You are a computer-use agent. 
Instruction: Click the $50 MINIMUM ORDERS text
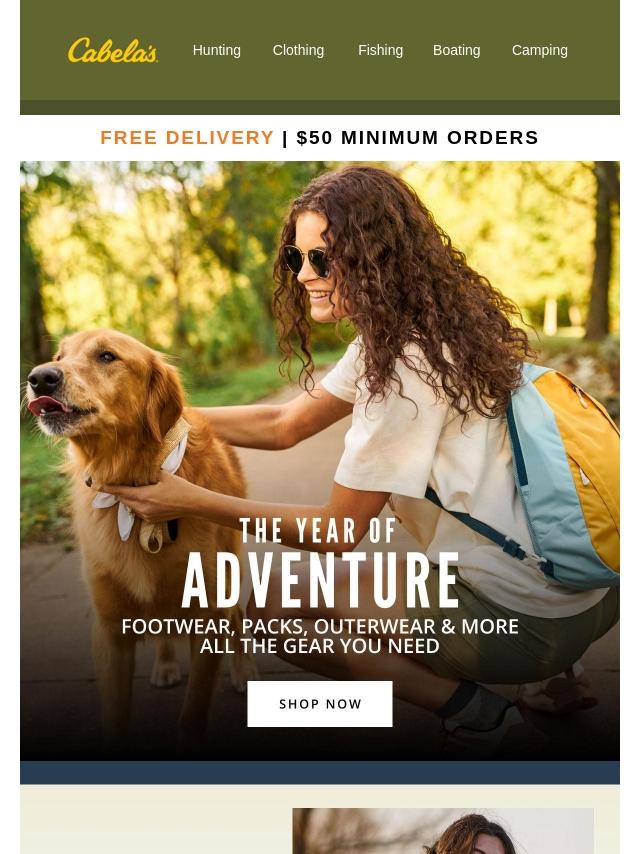417,137
